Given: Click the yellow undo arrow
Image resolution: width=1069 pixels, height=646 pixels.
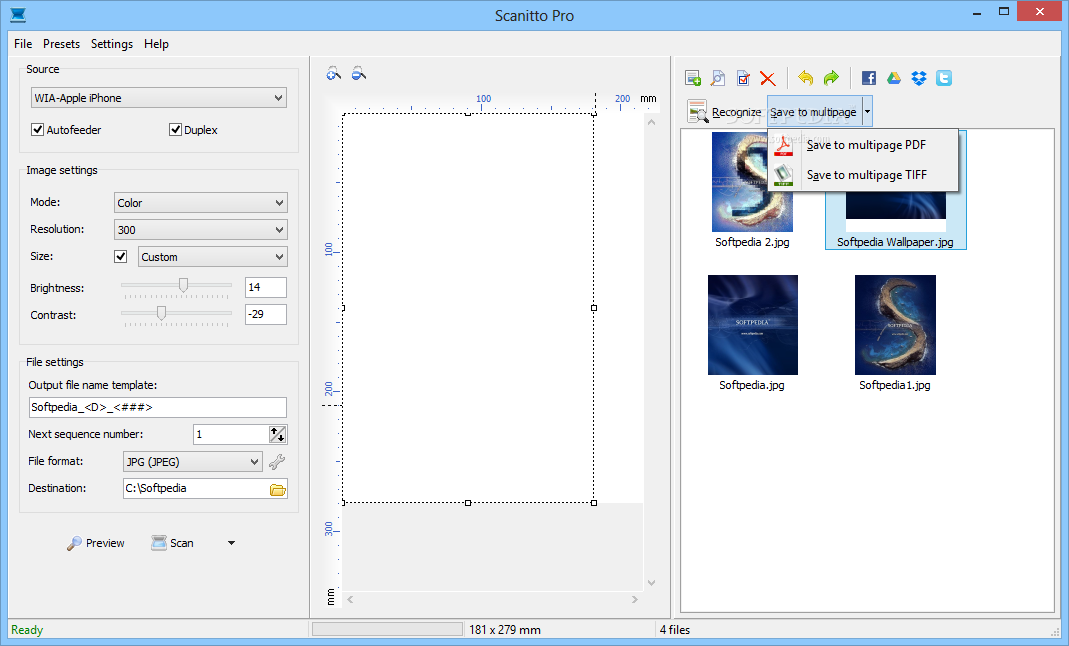Looking at the screenshot, I should point(805,78).
